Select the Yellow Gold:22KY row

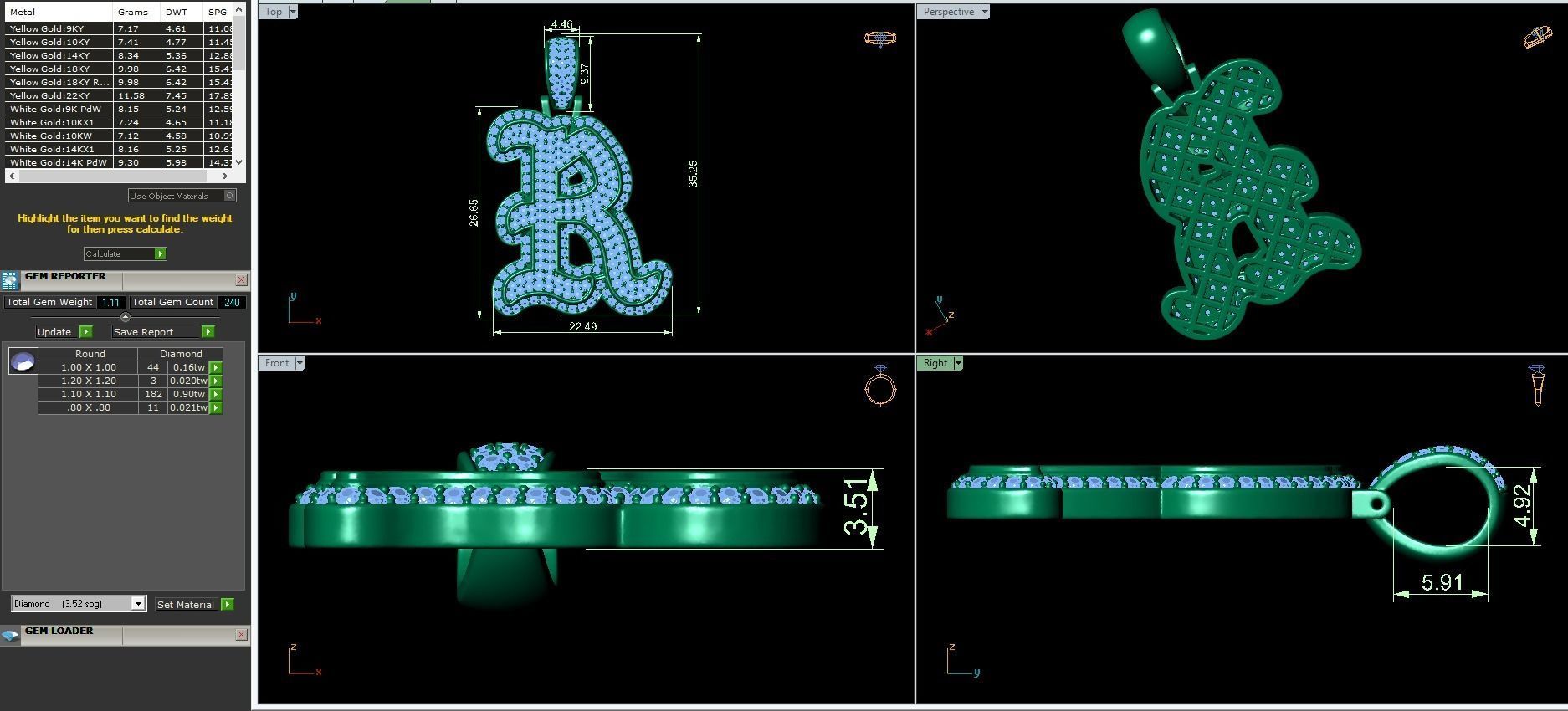[x=119, y=95]
